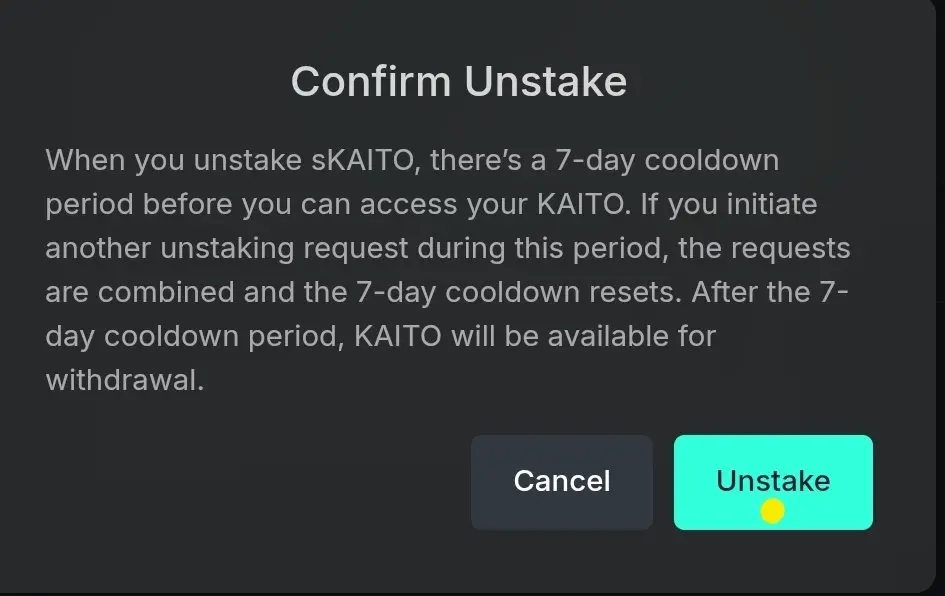Click "KAITO will be available for"
Image resolution: width=945 pixels, height=596 pixels.
click(x=535, y=336)
